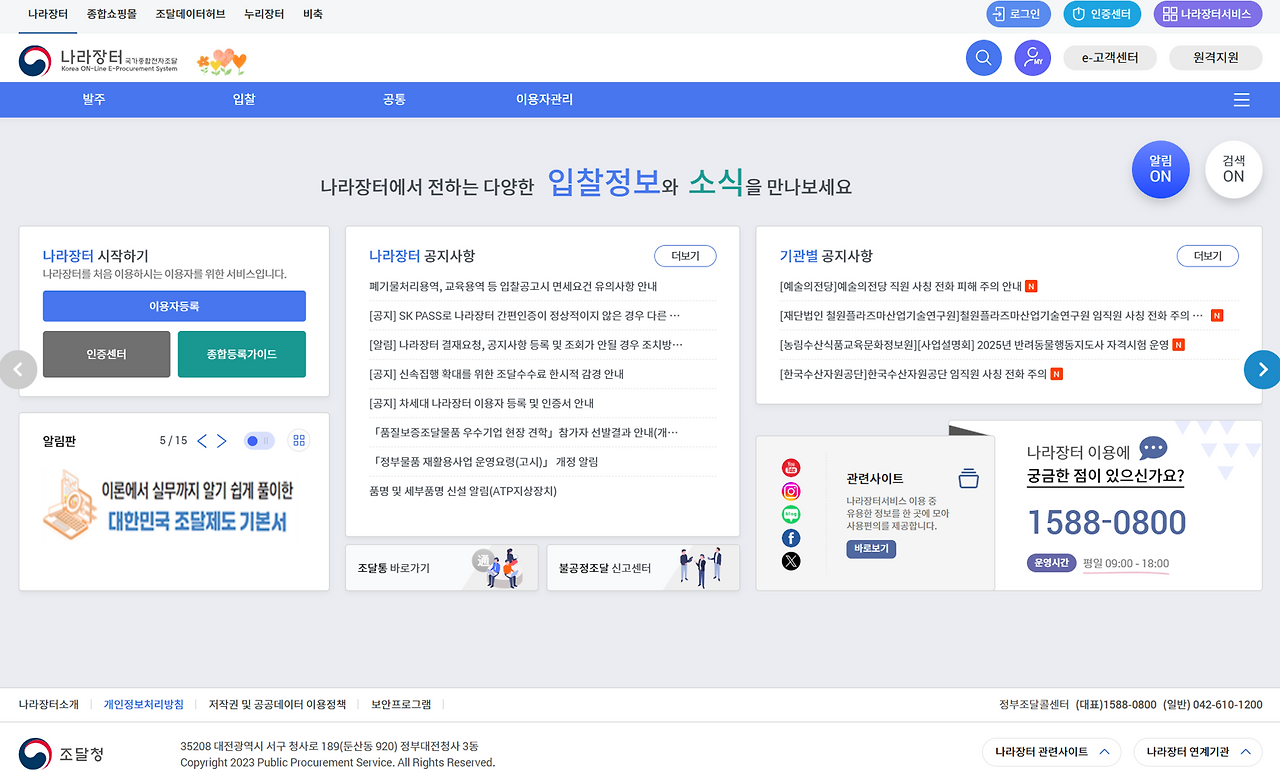This screenshot has width=1280, height=772.
Task: Expand the 나라장터 연계기관 footer dropdown
Action: (x=1197, y=752)
